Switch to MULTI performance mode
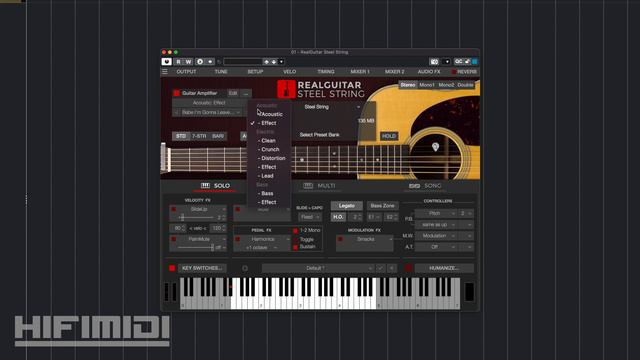Viewport: 640px width, 360px height. [319, 186]
